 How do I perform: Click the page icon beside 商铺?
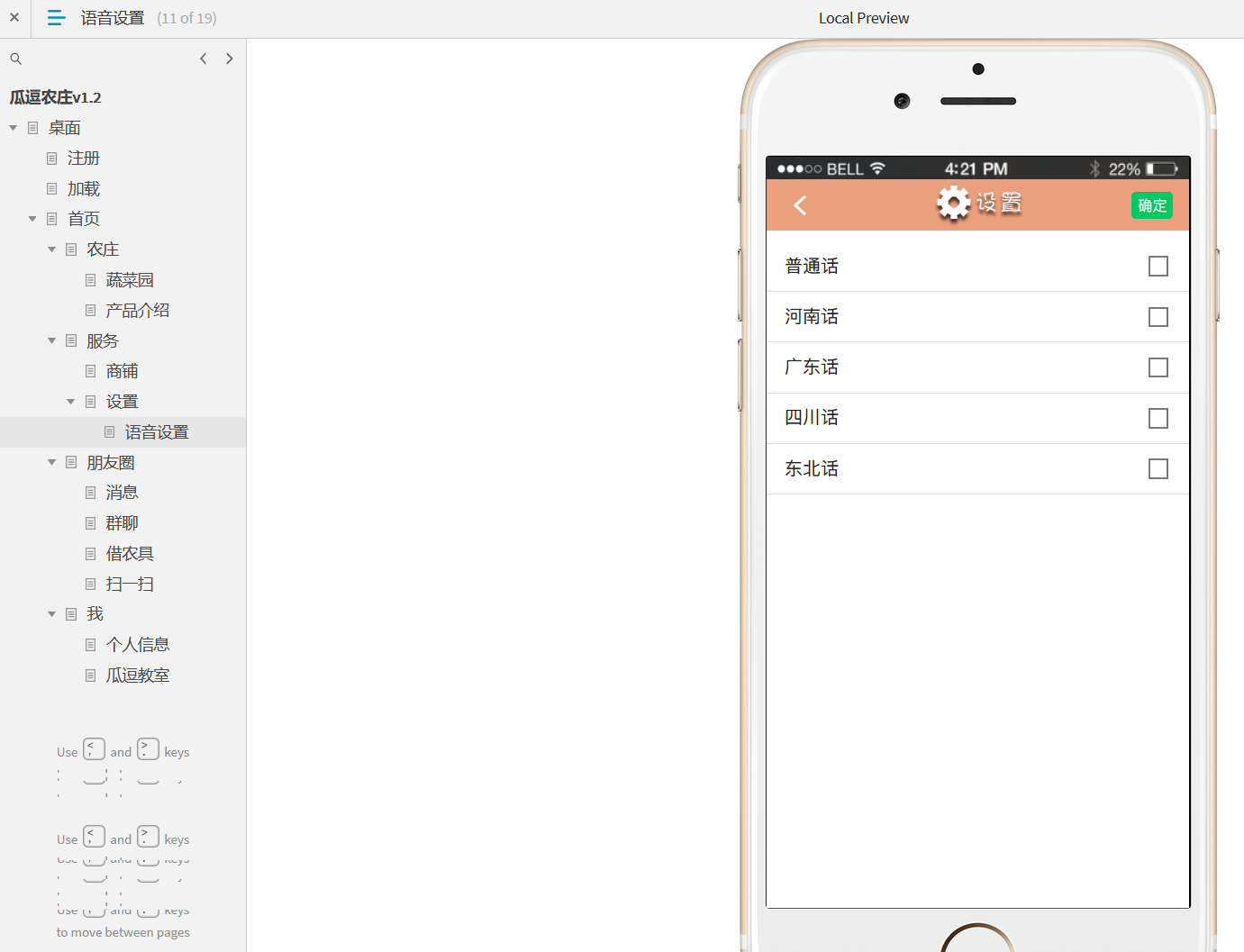(x=91, y=371)
